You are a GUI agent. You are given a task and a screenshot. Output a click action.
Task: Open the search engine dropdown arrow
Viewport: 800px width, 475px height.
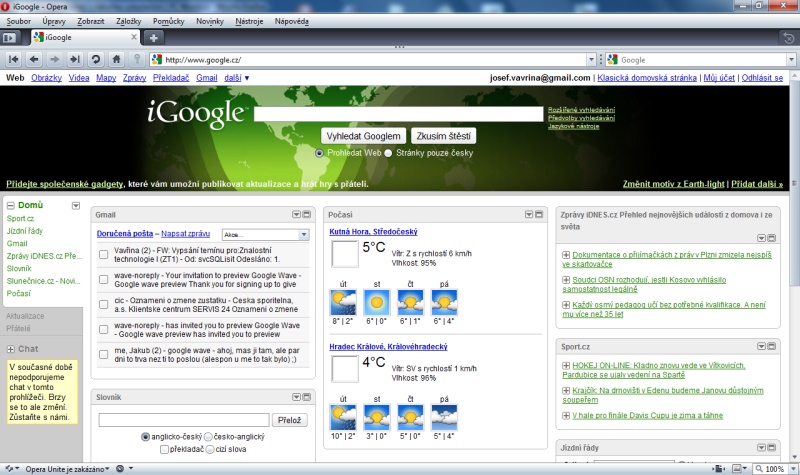(791, 60)
